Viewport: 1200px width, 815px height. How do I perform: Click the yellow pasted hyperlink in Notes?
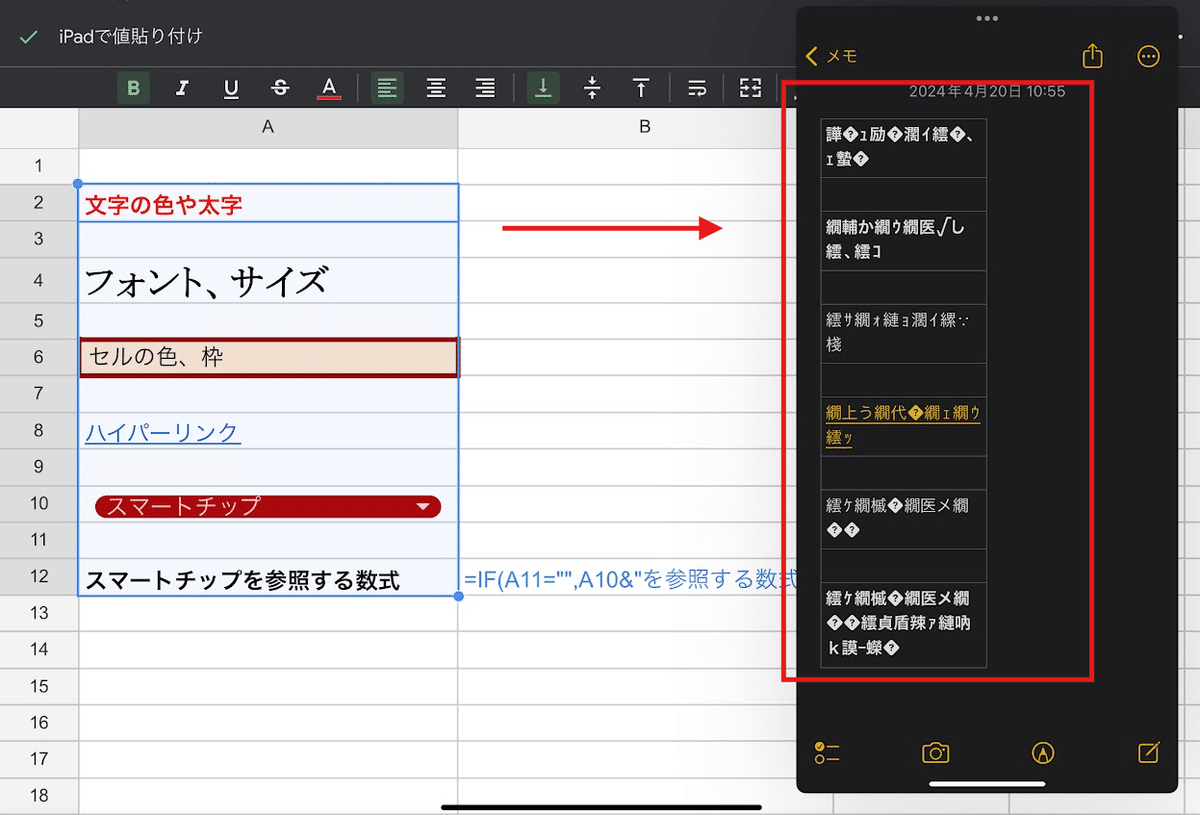tap(903, 425)
